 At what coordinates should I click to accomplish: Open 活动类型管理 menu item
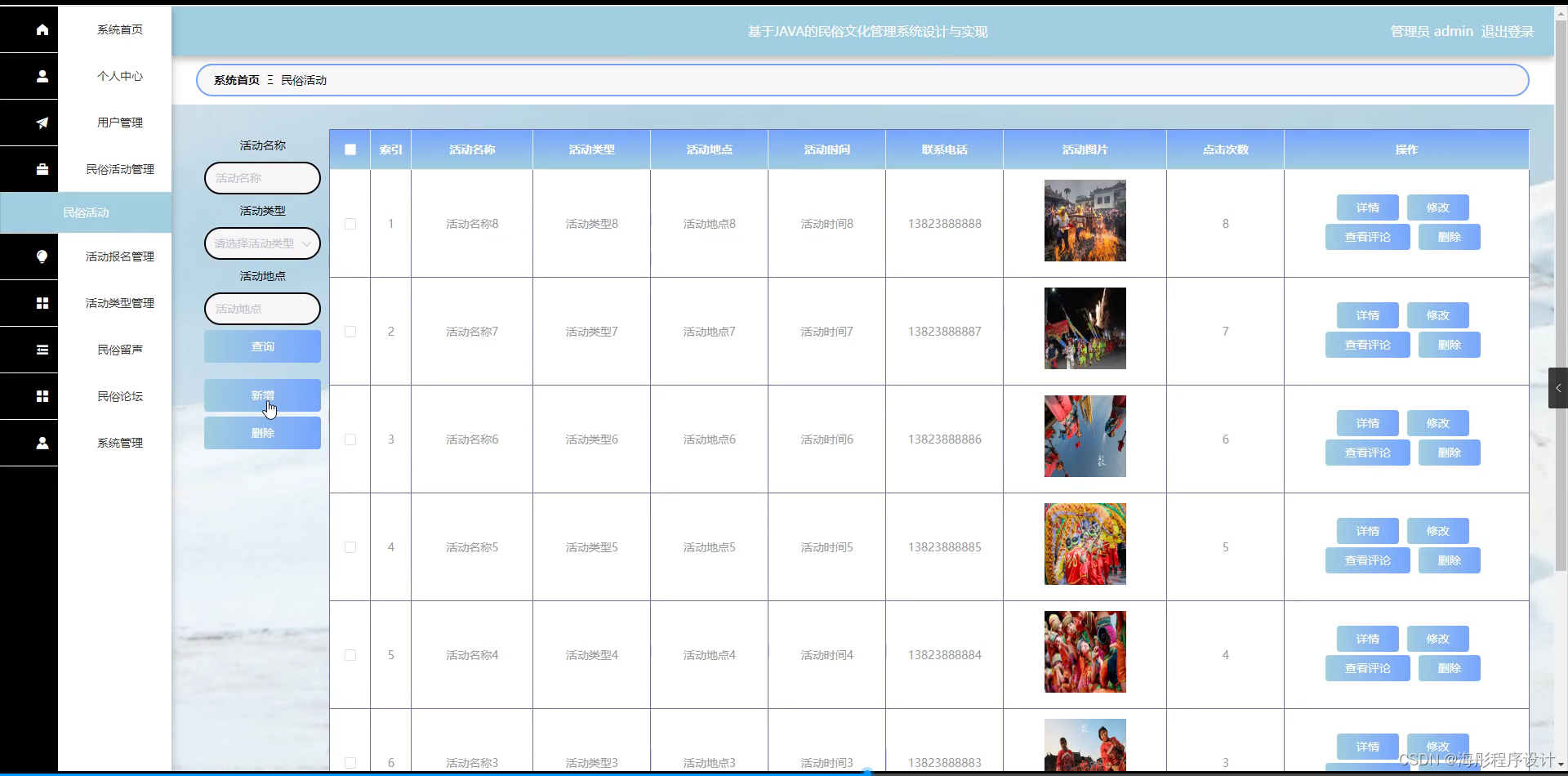(x=120, y=303)
